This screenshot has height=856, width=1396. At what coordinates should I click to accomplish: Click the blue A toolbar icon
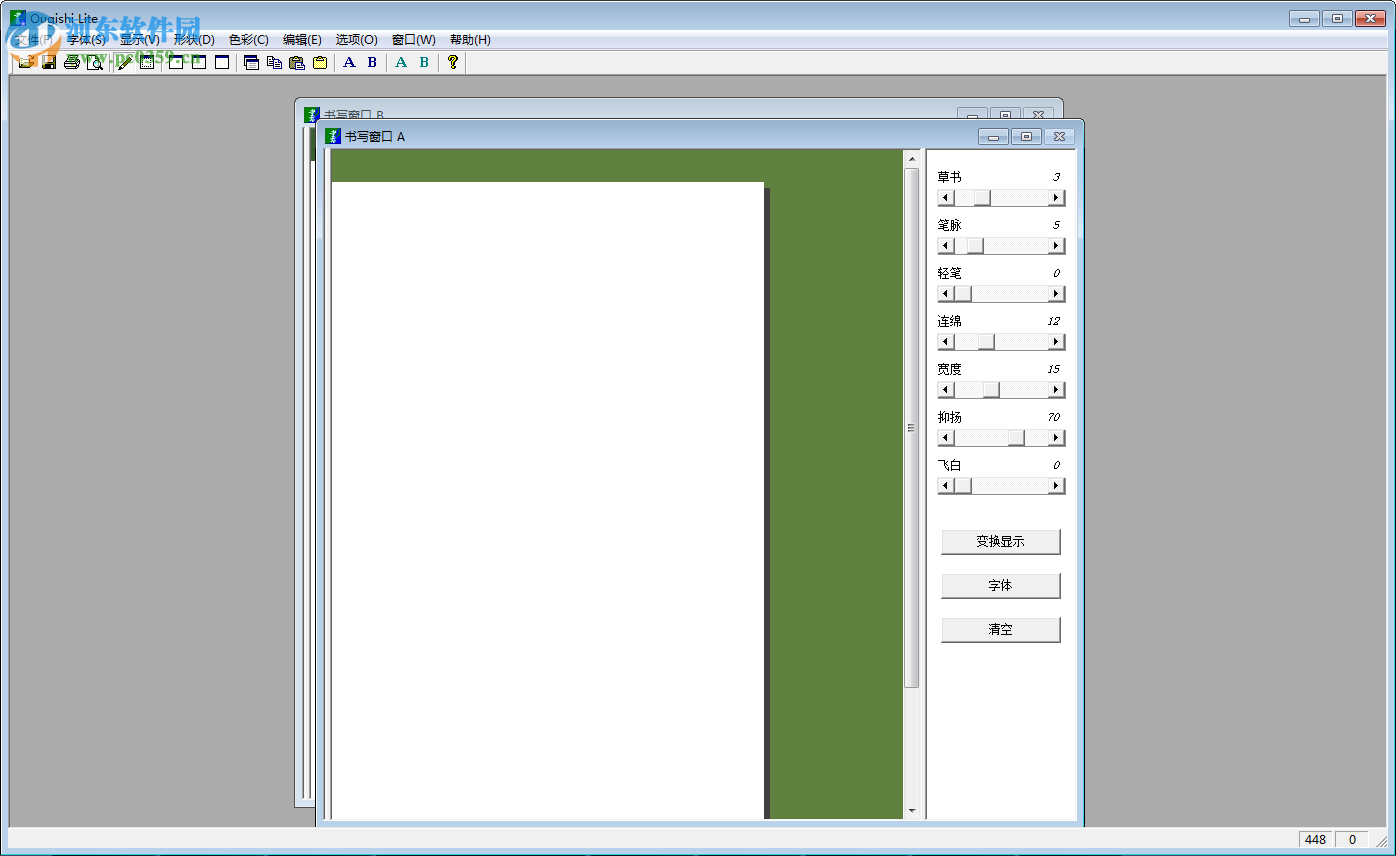[349, 63]
